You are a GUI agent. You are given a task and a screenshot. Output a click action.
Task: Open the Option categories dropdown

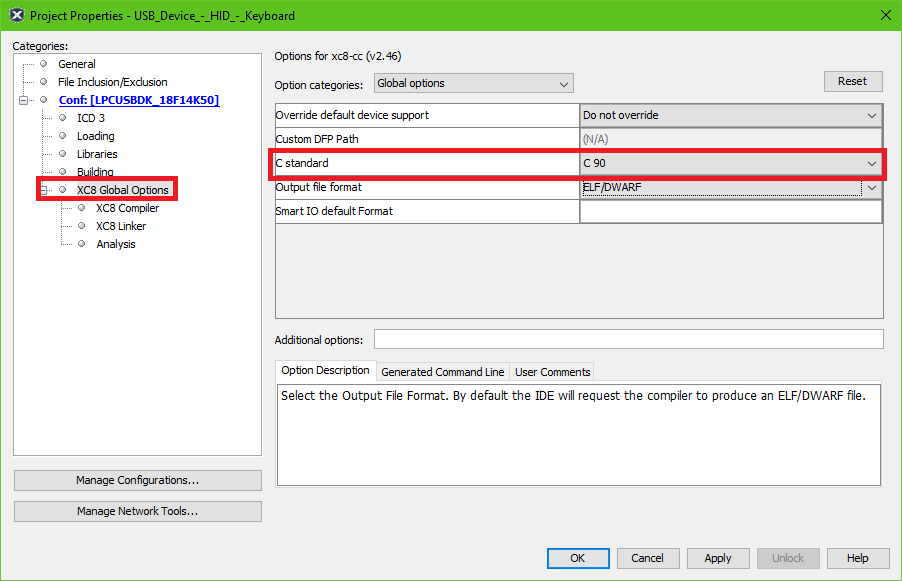[473, 83]
